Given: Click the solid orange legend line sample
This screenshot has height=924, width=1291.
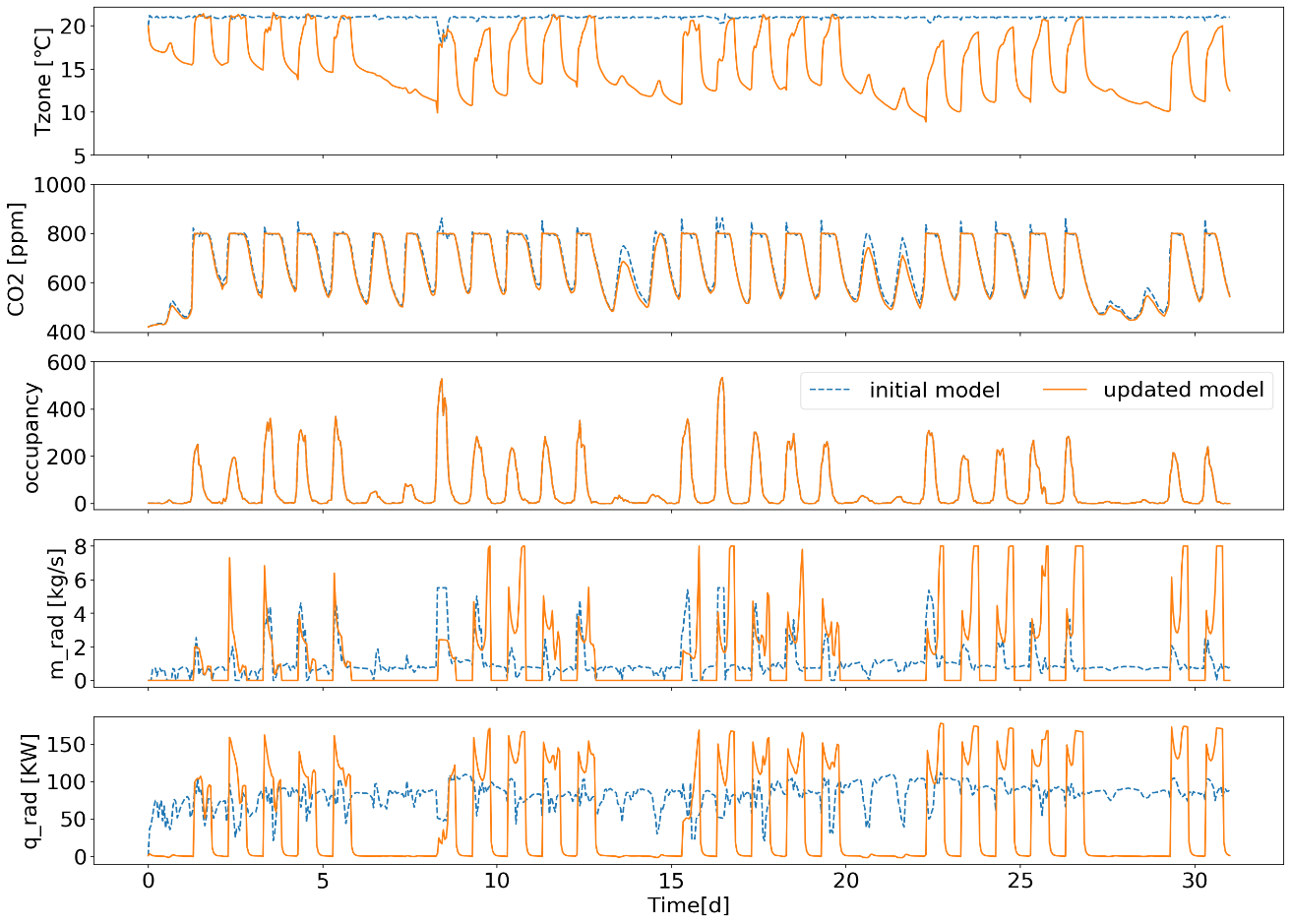Looking at the screenshot, I should click(x=1065, y=391).
